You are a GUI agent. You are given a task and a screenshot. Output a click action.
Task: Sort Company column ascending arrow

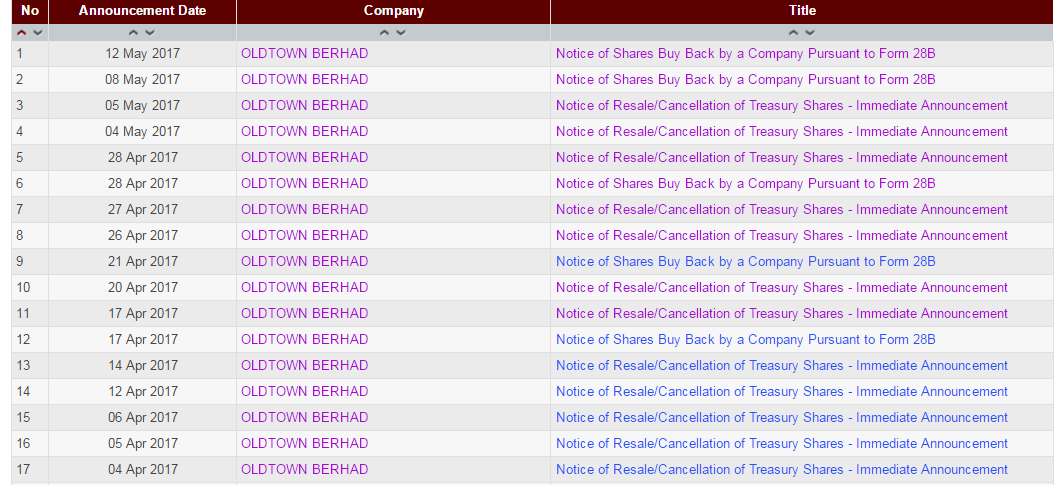(385, 33)
